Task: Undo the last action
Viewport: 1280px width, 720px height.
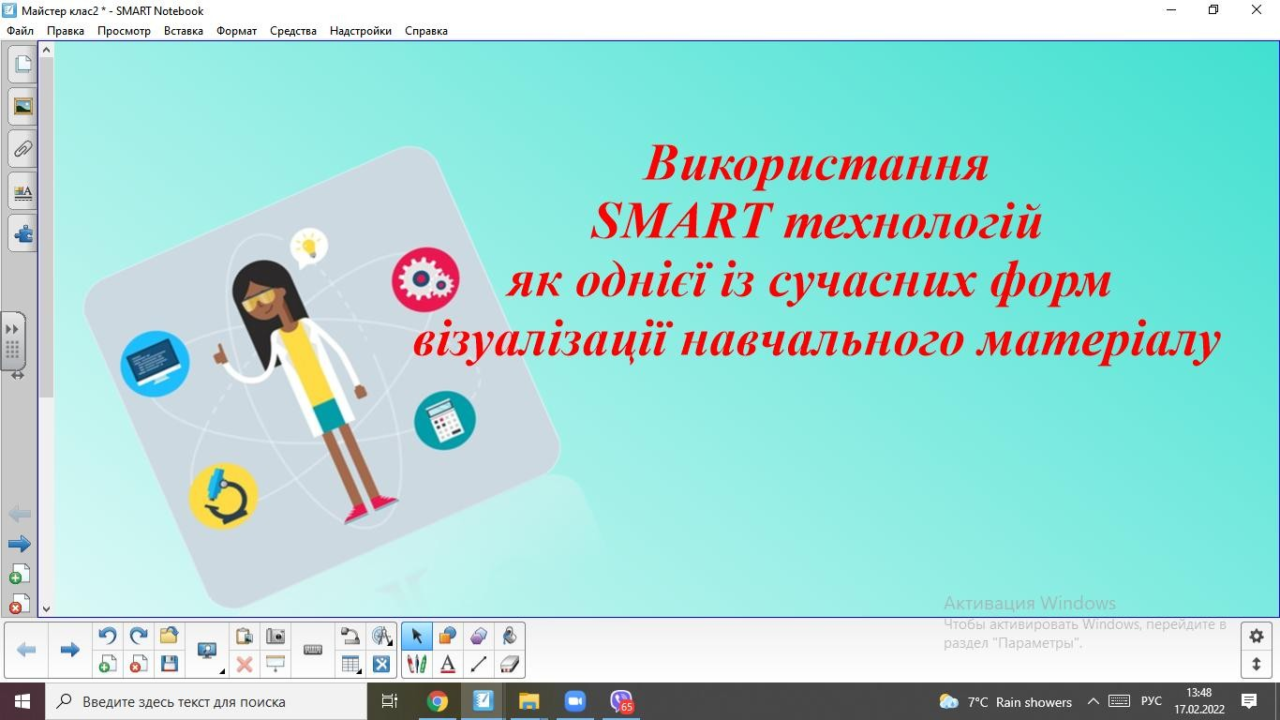Action: click(108, 636)
